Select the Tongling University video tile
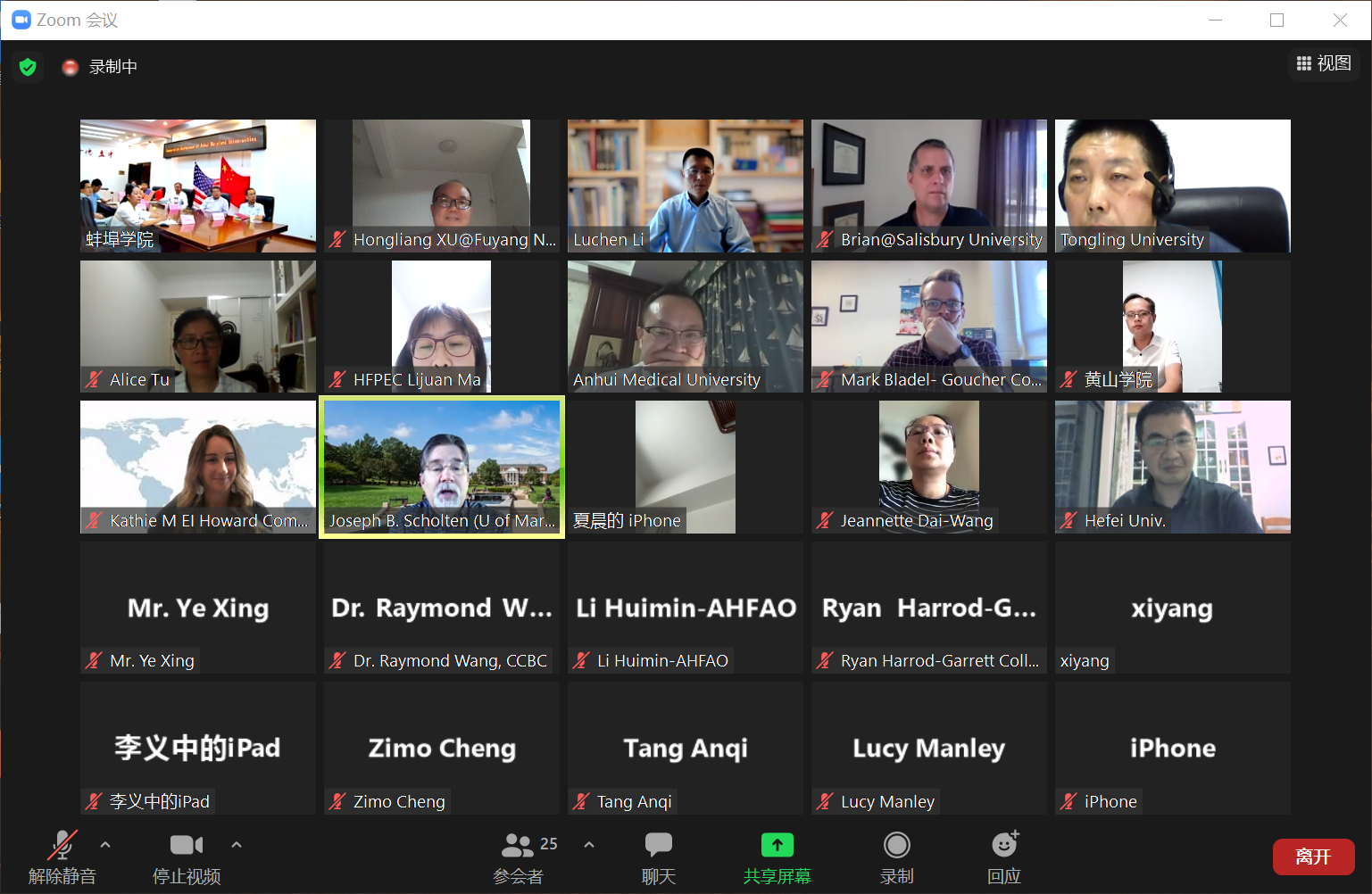 pos(1172,186)
